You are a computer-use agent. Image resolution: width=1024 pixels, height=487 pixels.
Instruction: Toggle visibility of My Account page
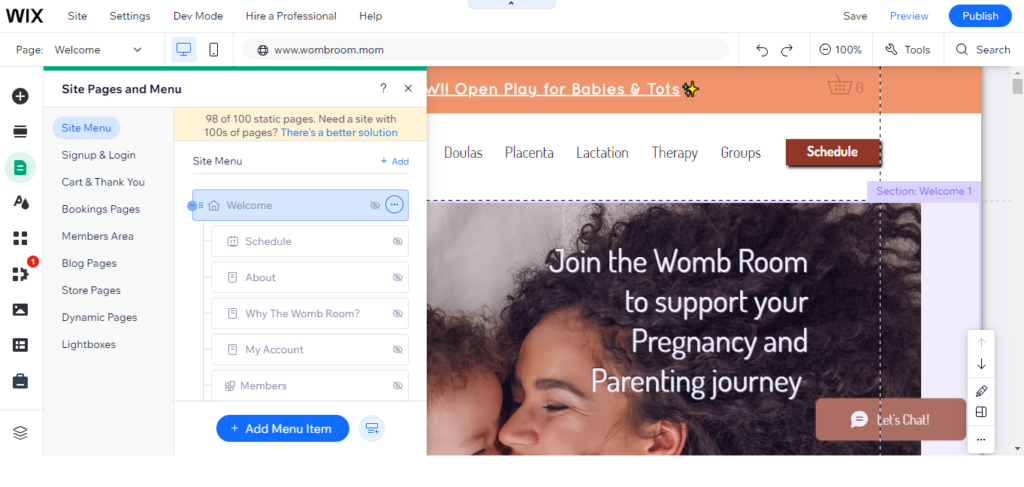coord(398,350)
